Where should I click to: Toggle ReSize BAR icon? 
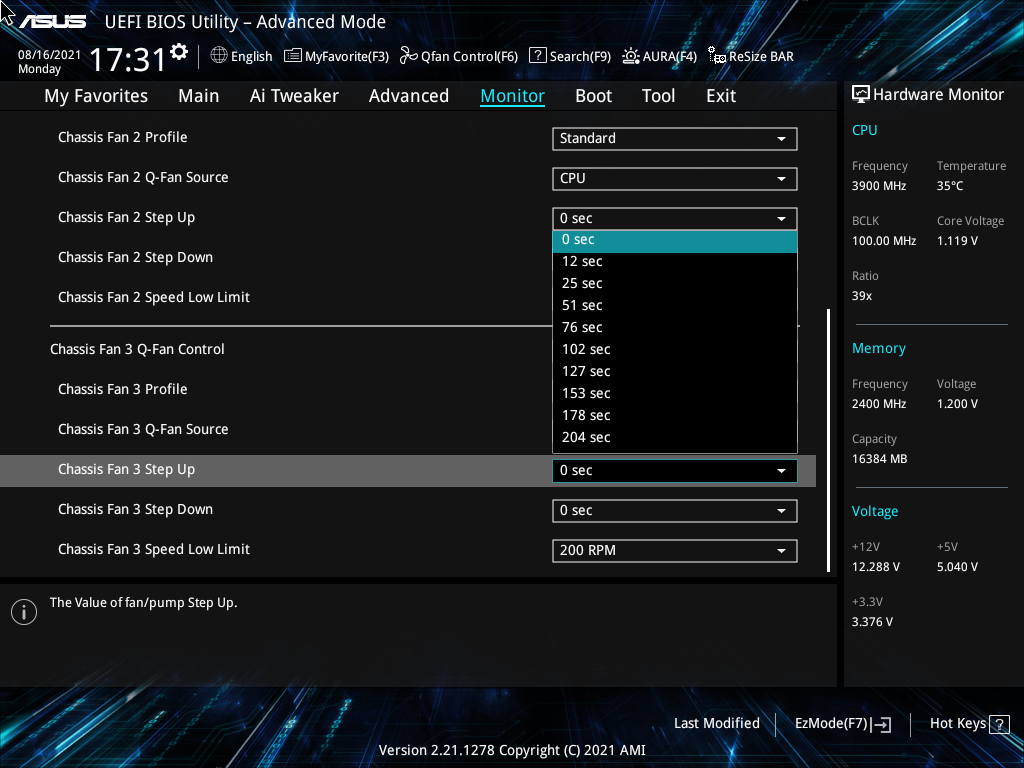[717, 56]
